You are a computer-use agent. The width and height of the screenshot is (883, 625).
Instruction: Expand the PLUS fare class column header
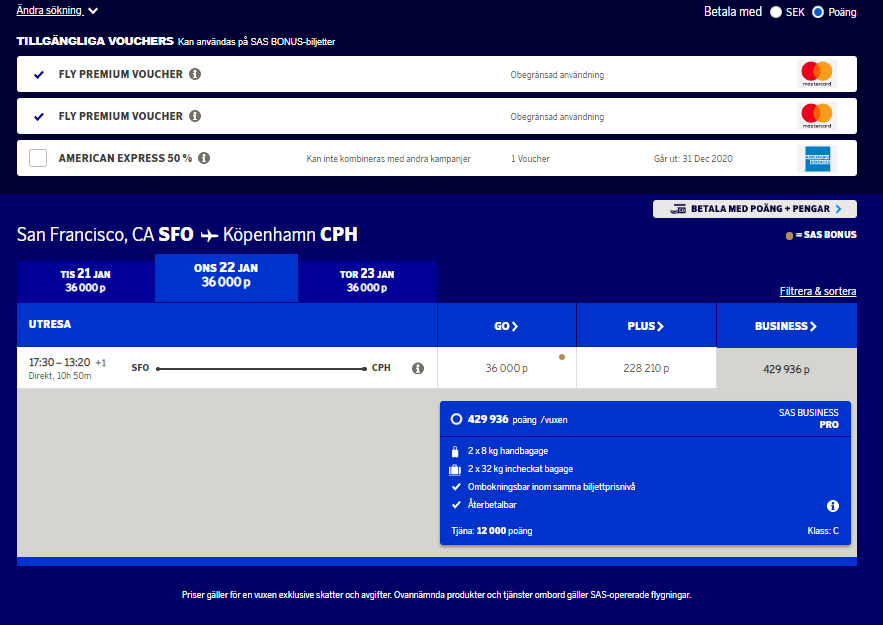coord(646,326)
